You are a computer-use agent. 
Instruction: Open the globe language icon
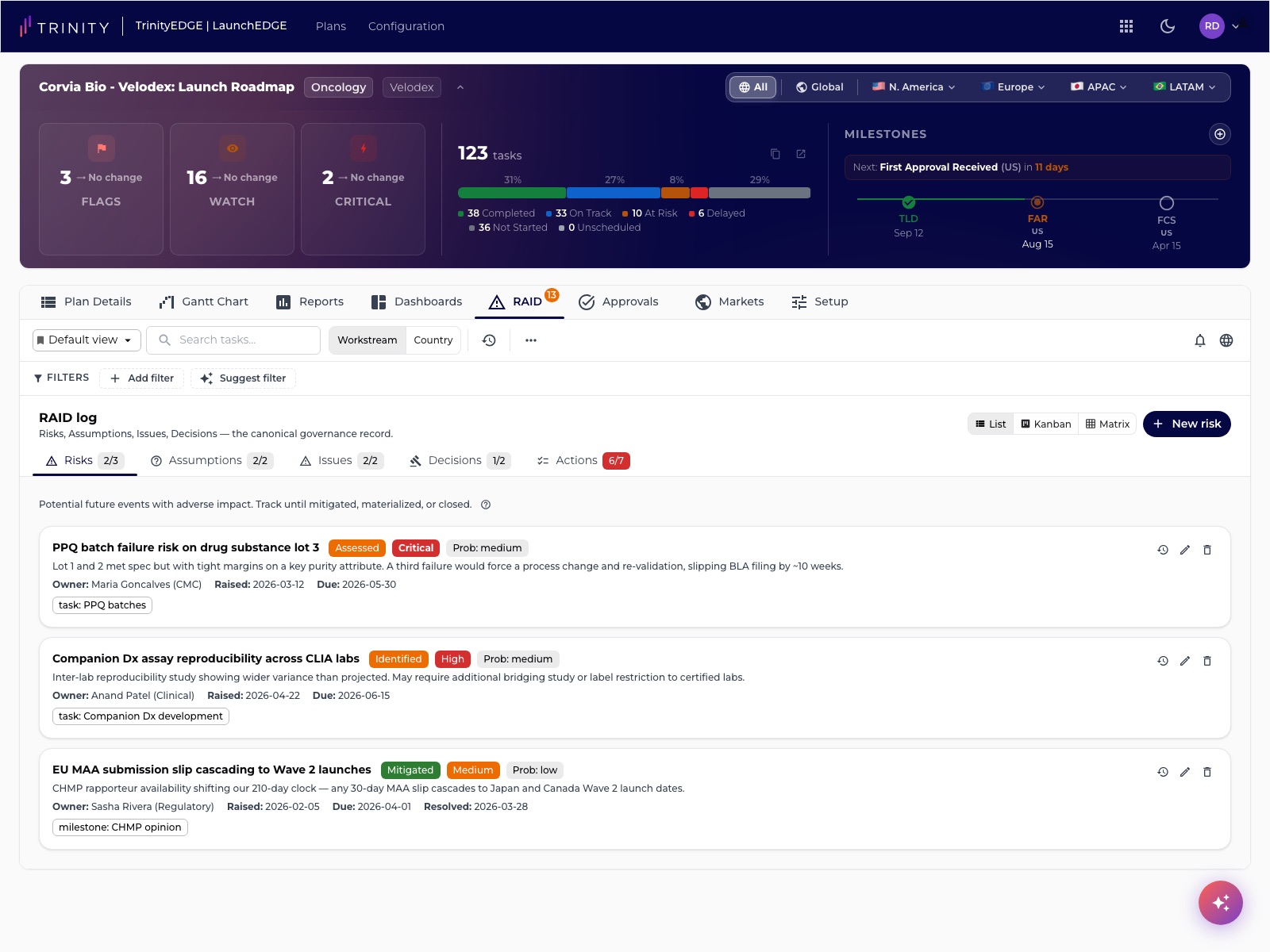point(1226,340)
